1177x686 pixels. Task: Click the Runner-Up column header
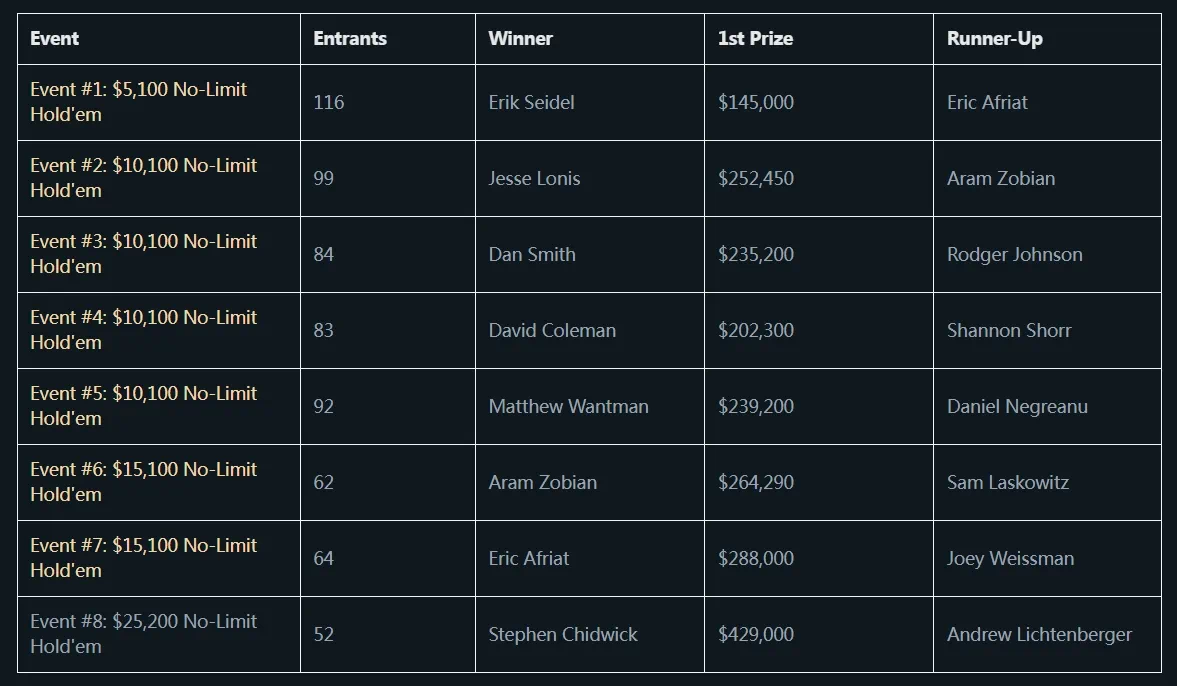pos(994,39)
